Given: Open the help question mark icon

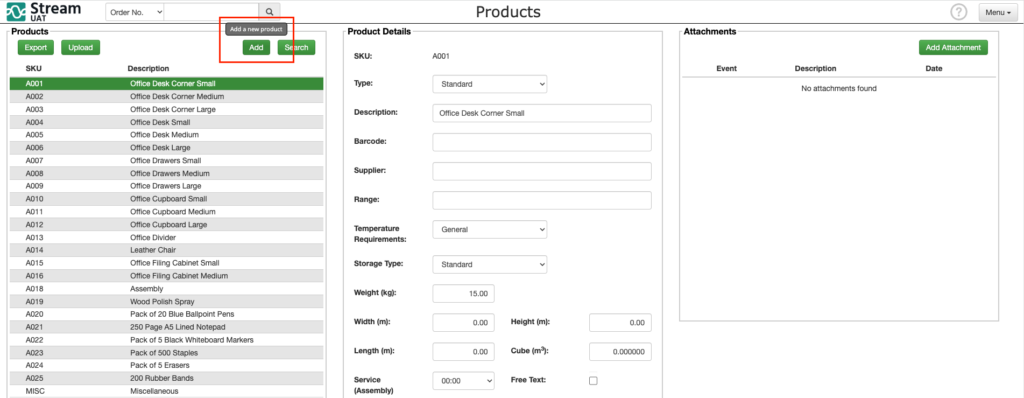Looking at the screenshot, I should [x=959, y=12].
